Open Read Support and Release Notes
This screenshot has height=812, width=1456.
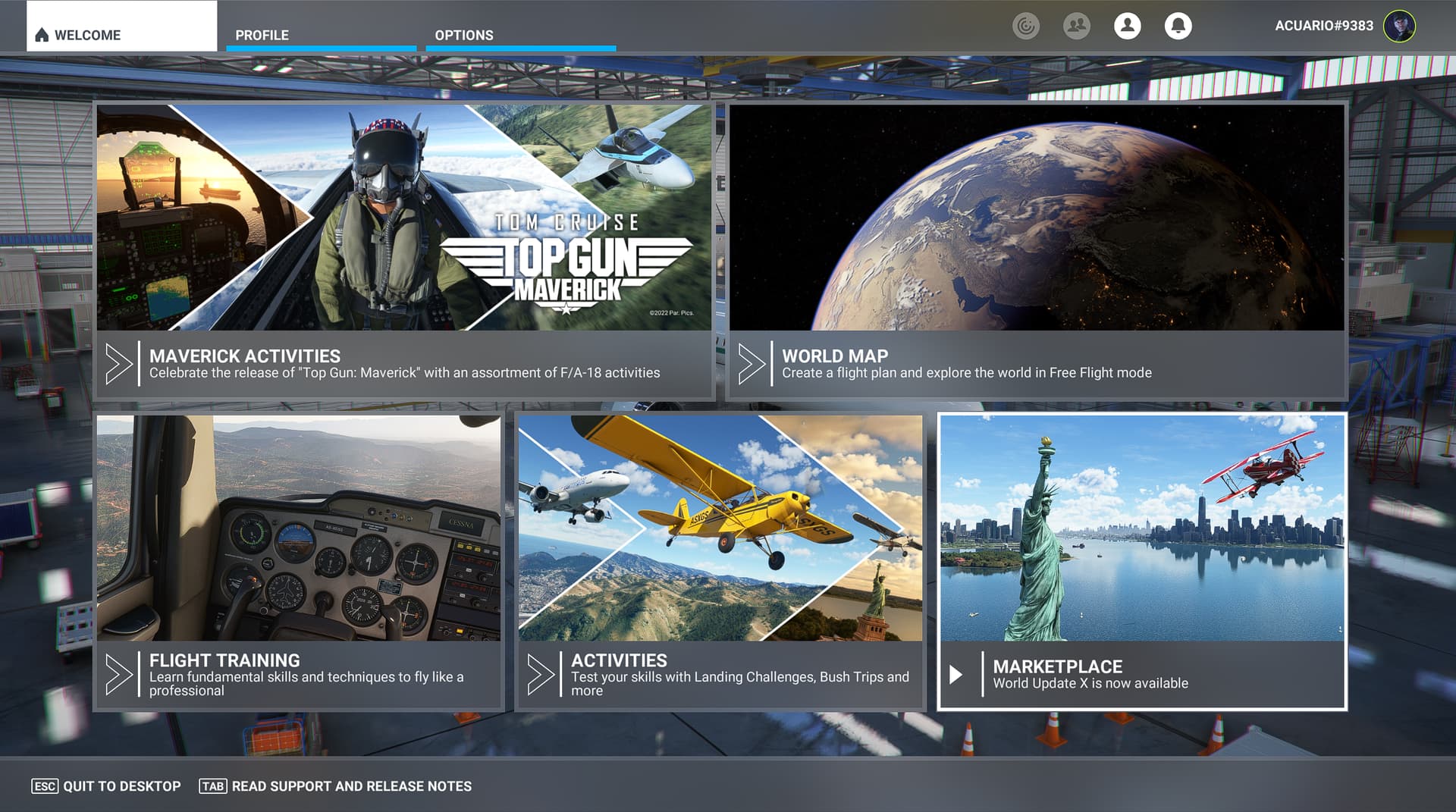coord(352,786)
